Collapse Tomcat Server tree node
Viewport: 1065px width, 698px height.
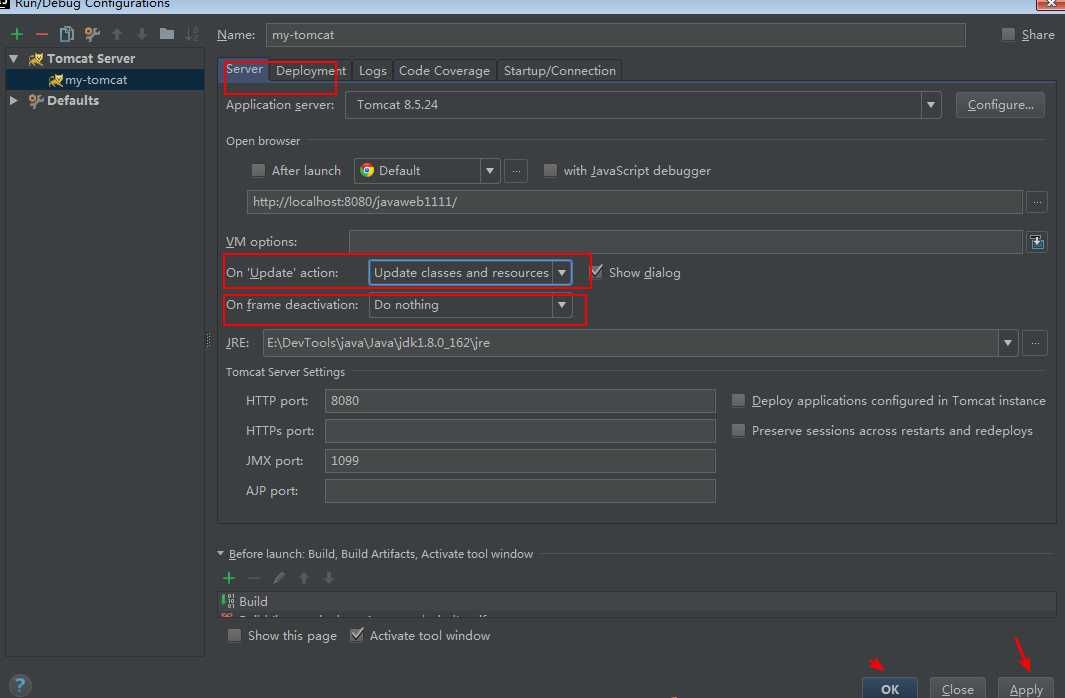(x=14, y=59)
